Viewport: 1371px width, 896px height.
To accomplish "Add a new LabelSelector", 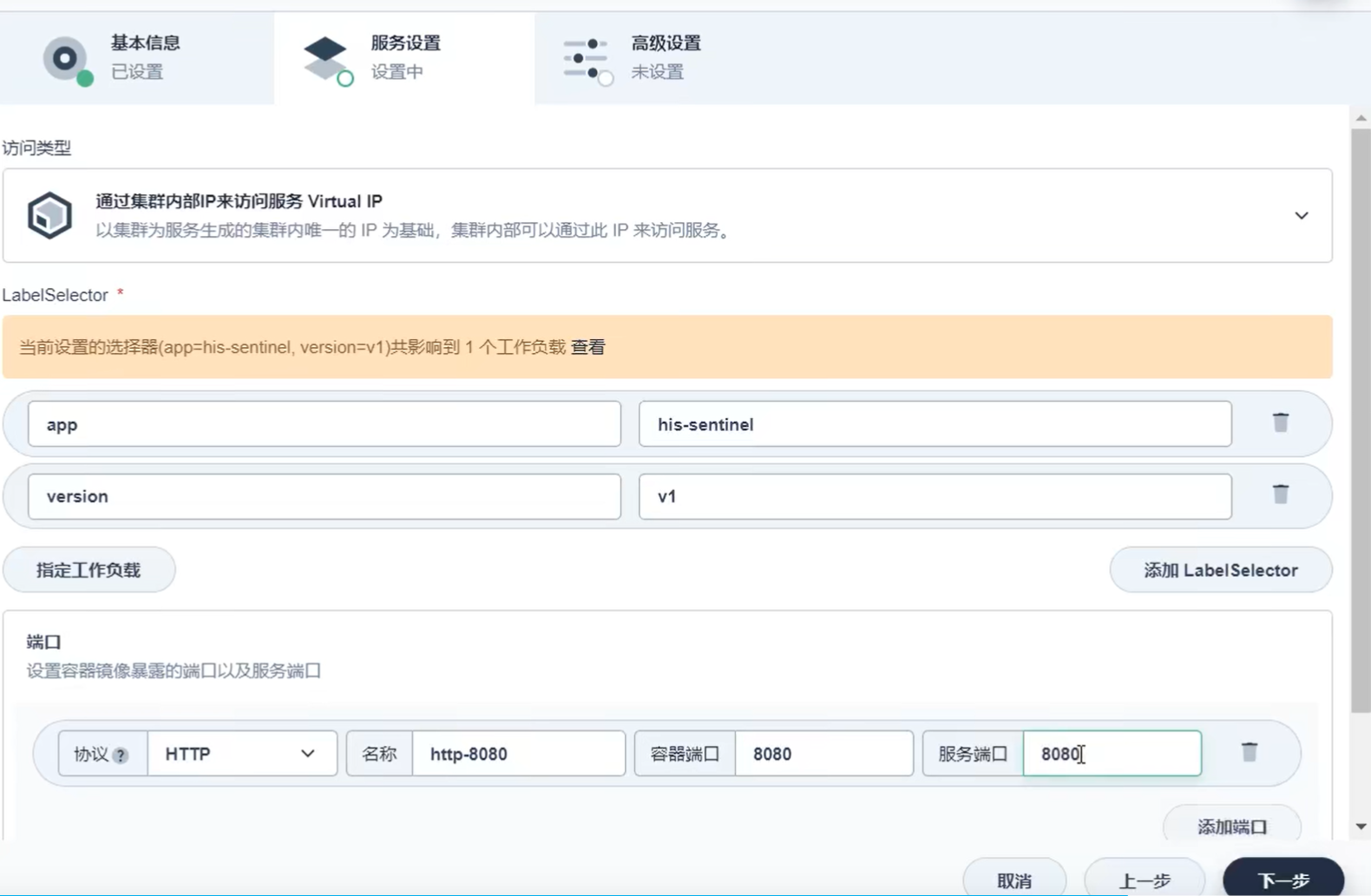I will [x=1220, y=570].
